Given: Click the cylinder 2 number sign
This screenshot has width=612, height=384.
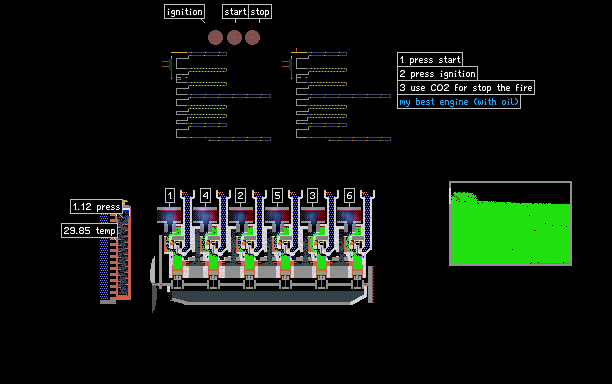Looking at the screenshot, I should coord(240,196).
